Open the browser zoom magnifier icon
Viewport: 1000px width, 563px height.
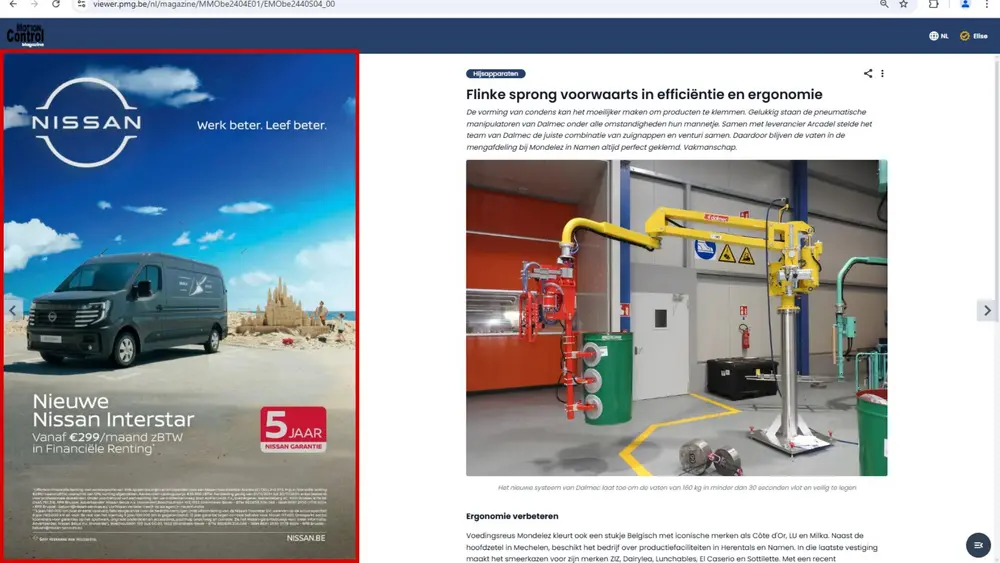884,5
